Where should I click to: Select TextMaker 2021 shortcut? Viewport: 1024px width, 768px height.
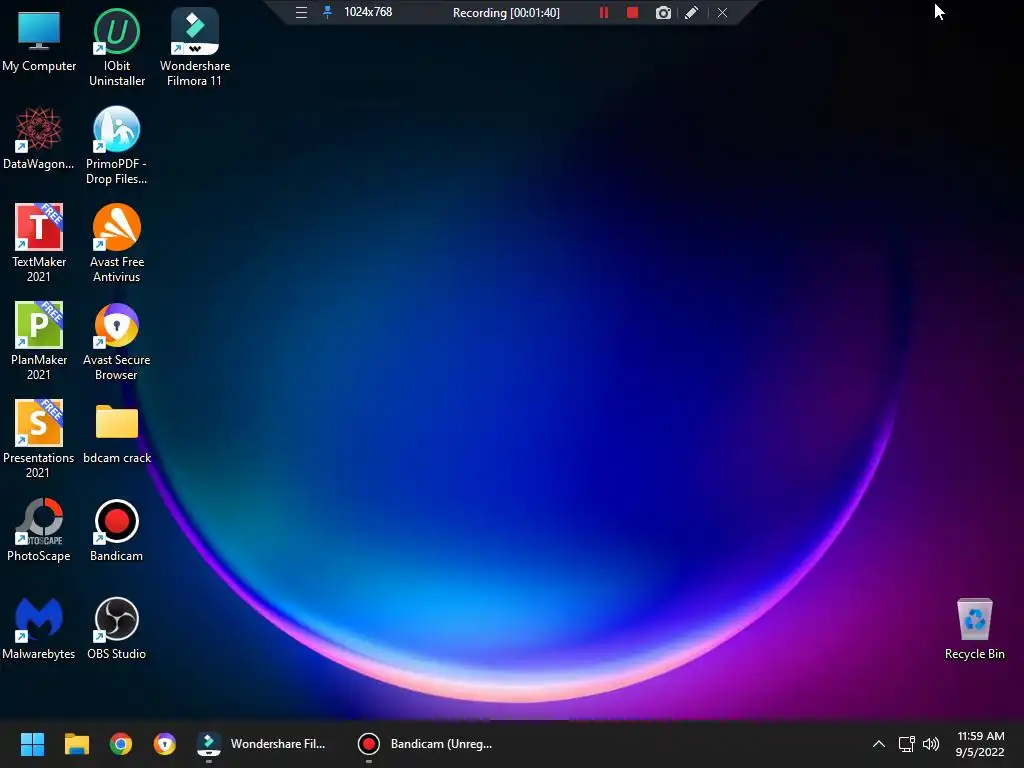click(39, 243)
